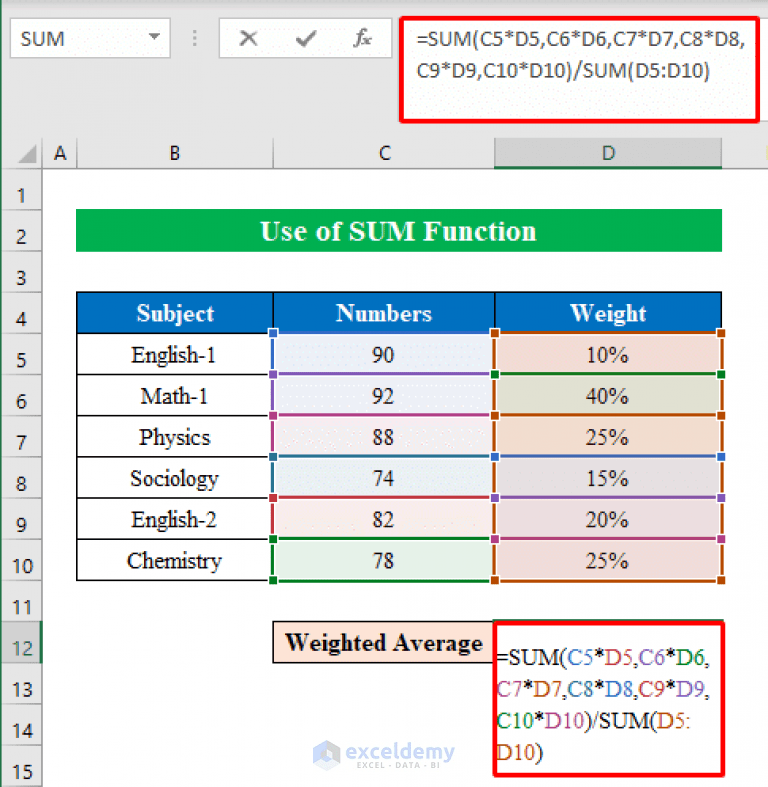
Task: Click inside the formula bar text
Action: [x=580, y=69]
